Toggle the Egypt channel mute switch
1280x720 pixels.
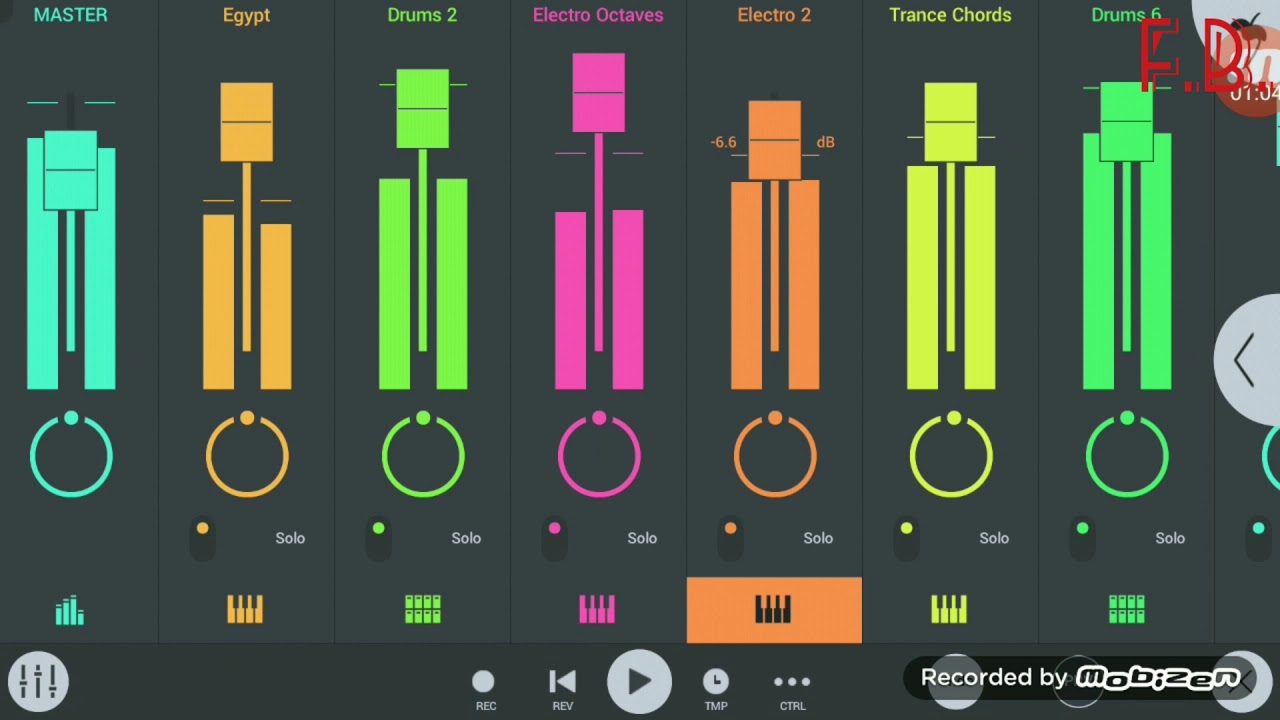tap(203, 537)
